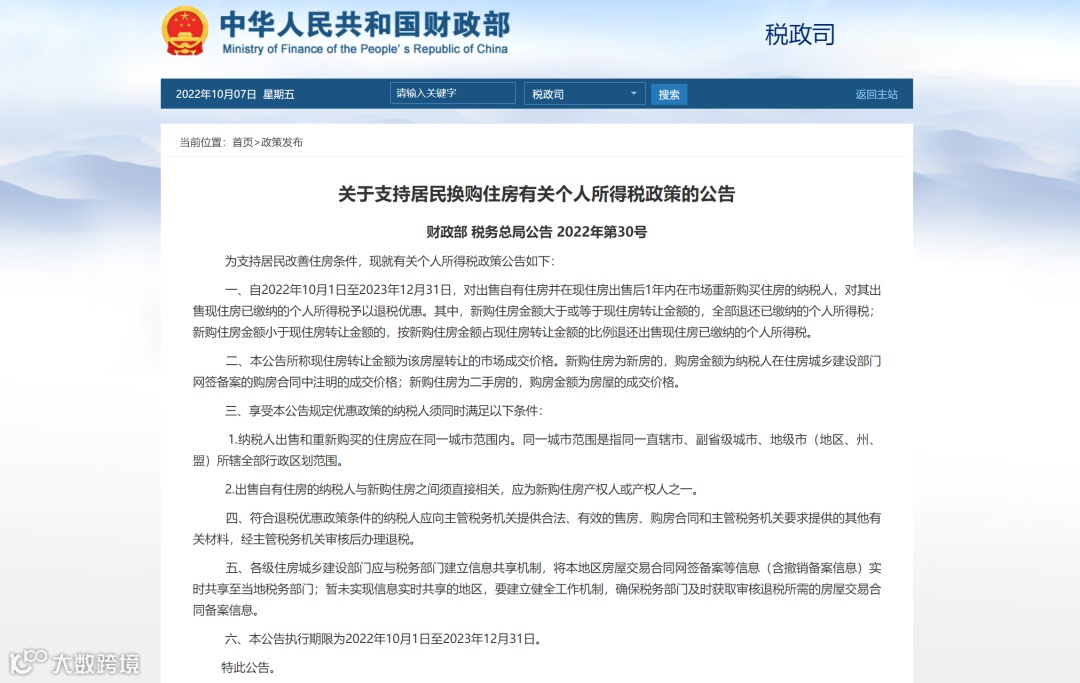This screenshot has height=683, width=1080.
Task: Click the national emblem logo
Action: (185, 31)
